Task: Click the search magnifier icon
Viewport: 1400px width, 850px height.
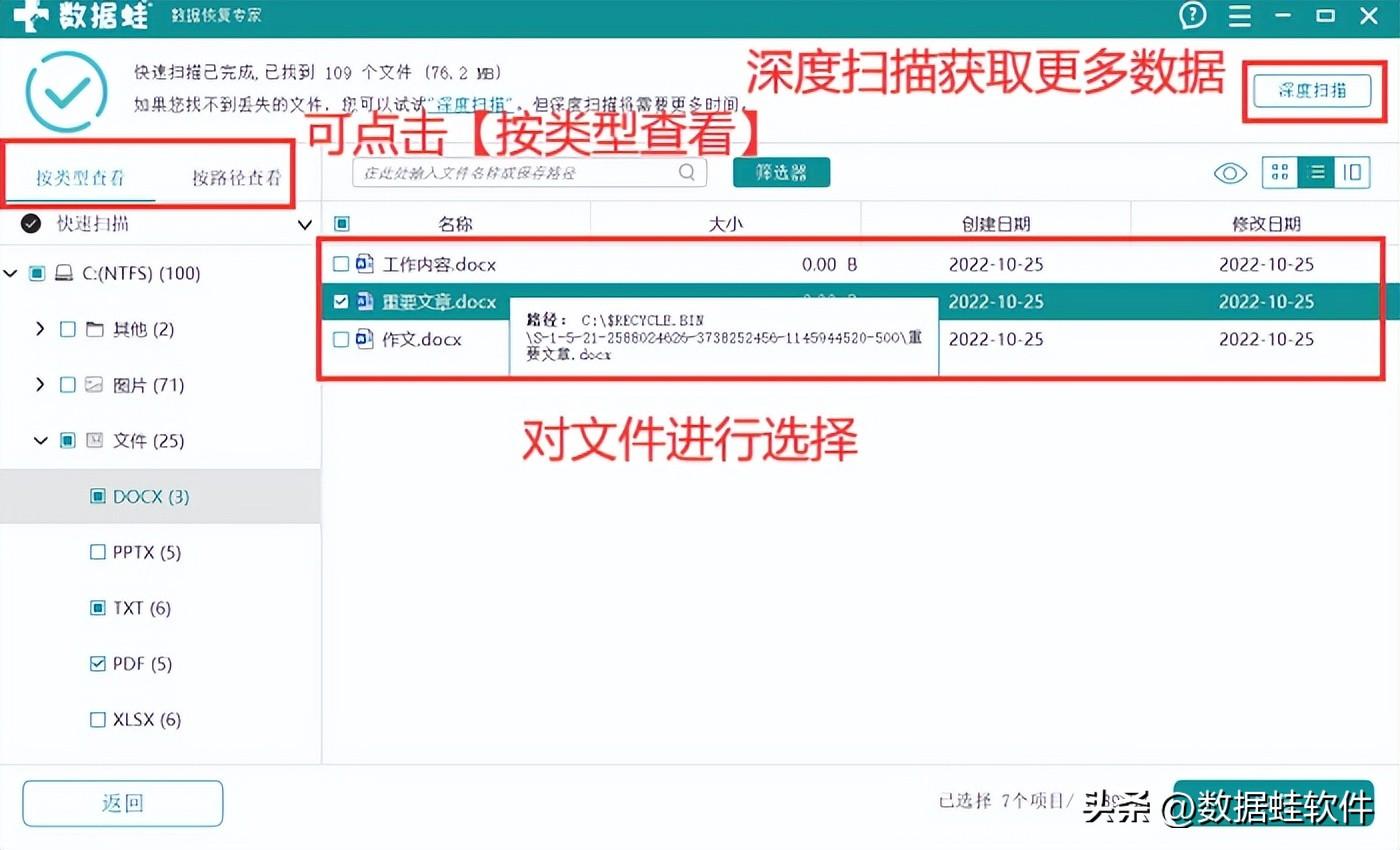Action: point(687,172)
